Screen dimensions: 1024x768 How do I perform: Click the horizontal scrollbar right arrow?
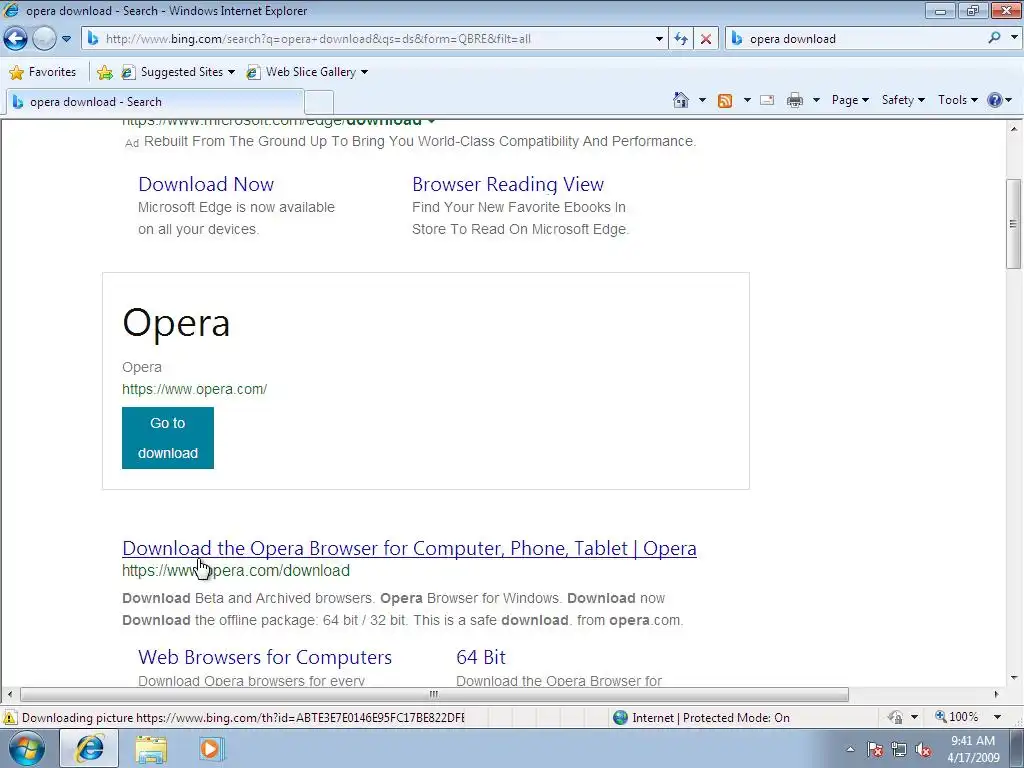[x=997, y=694]
